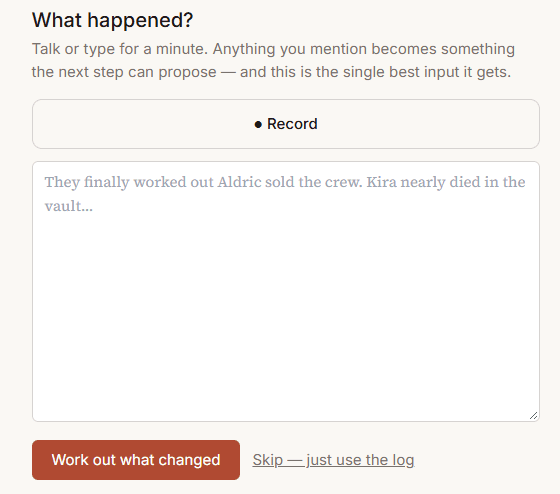
Task: Click 'just use the log' link text
Action: [x=360, y=460]
